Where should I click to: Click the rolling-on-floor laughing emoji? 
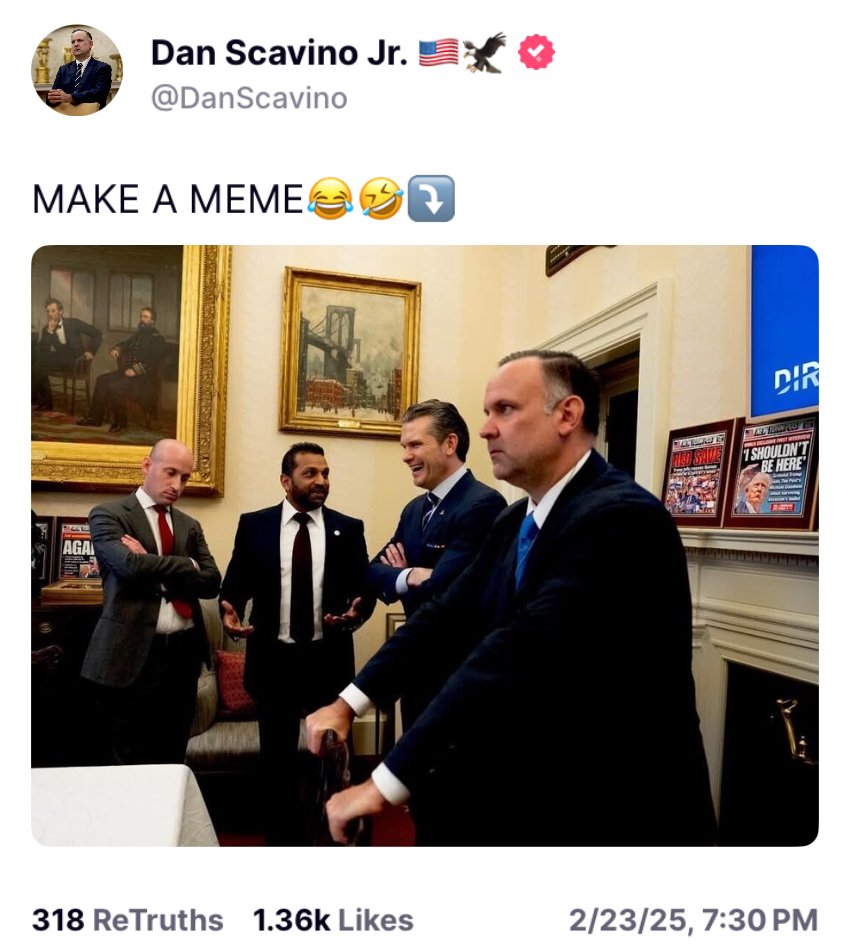point(381,199)
